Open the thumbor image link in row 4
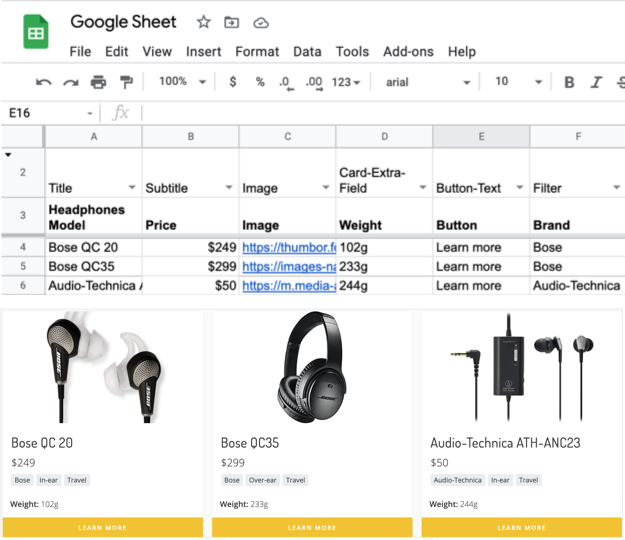Viewport: 625px width, 540px height. coord(288,247)
